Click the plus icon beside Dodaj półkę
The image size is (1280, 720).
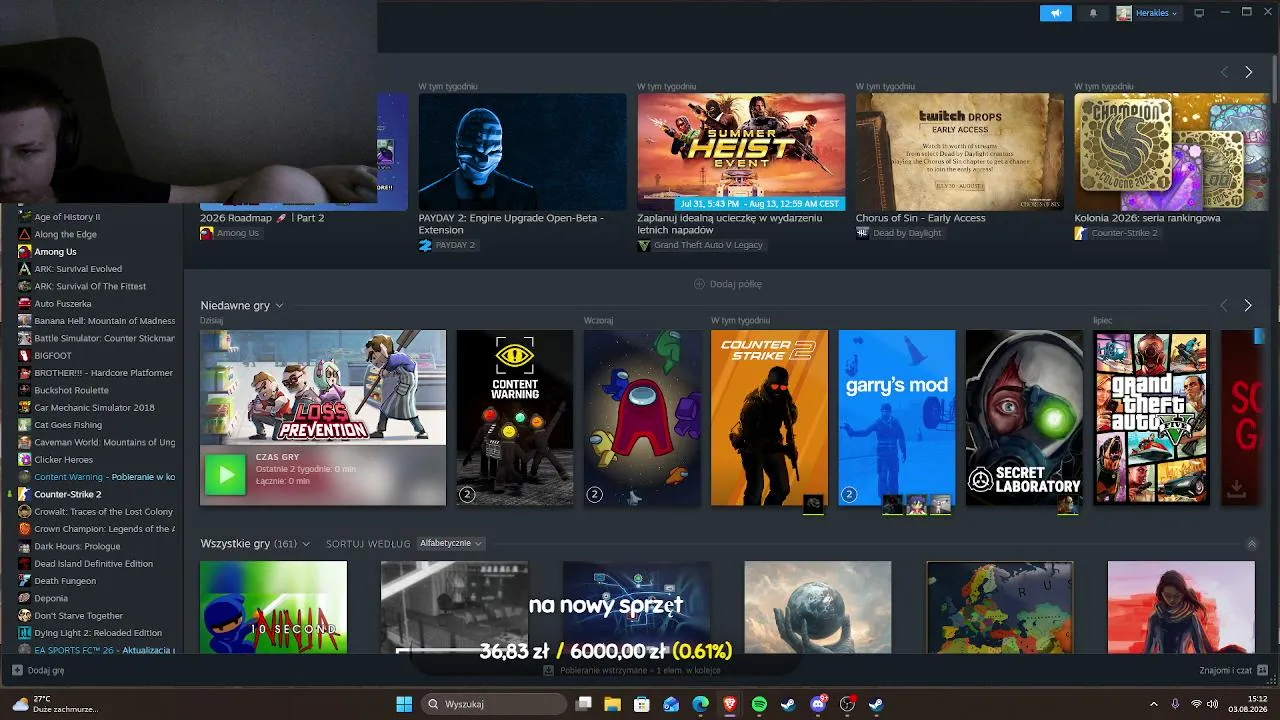pyautogui.click(x=700, y=284)
